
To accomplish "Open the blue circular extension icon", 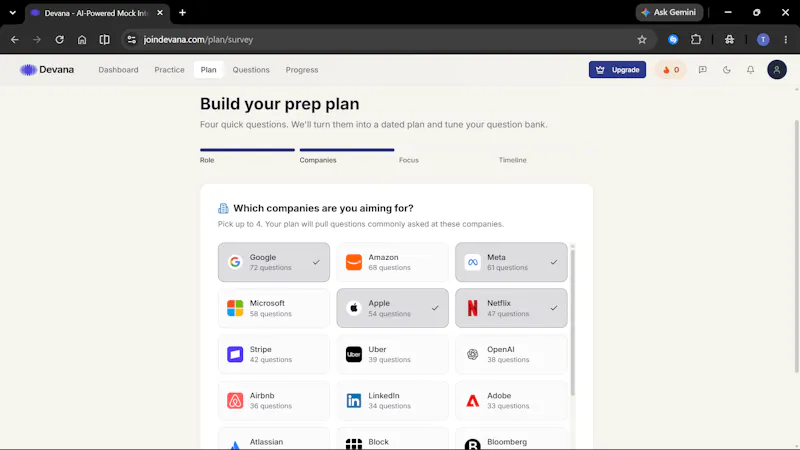I will click(673, 39).
